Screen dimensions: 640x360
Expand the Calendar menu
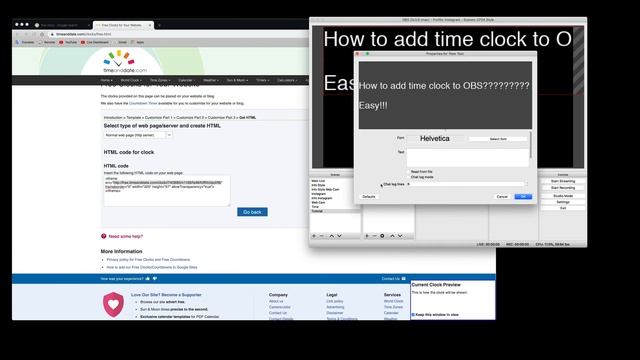(187, 80)
